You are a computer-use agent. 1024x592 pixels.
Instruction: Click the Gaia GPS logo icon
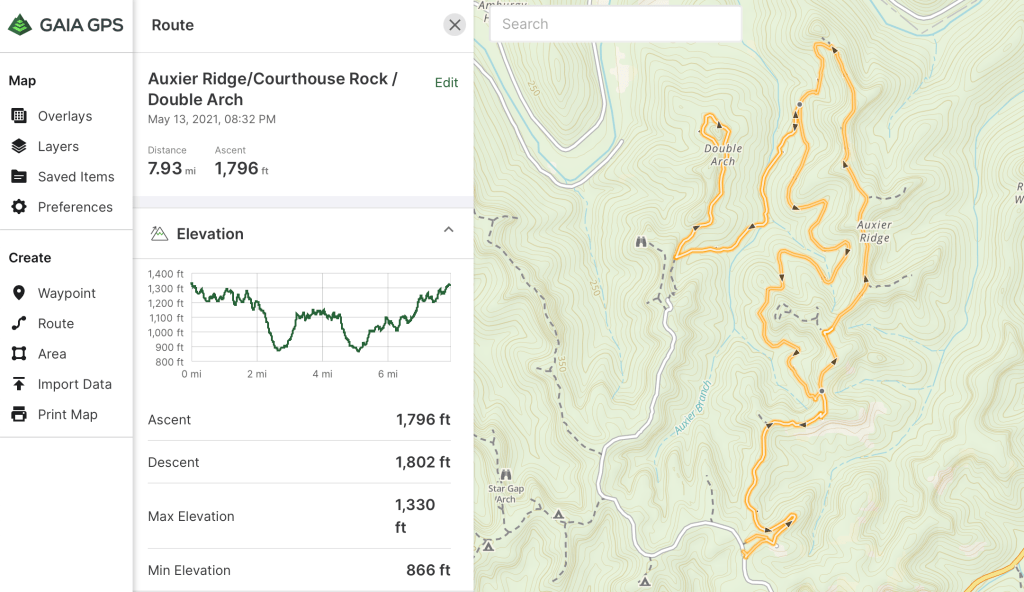click(20, 26)
